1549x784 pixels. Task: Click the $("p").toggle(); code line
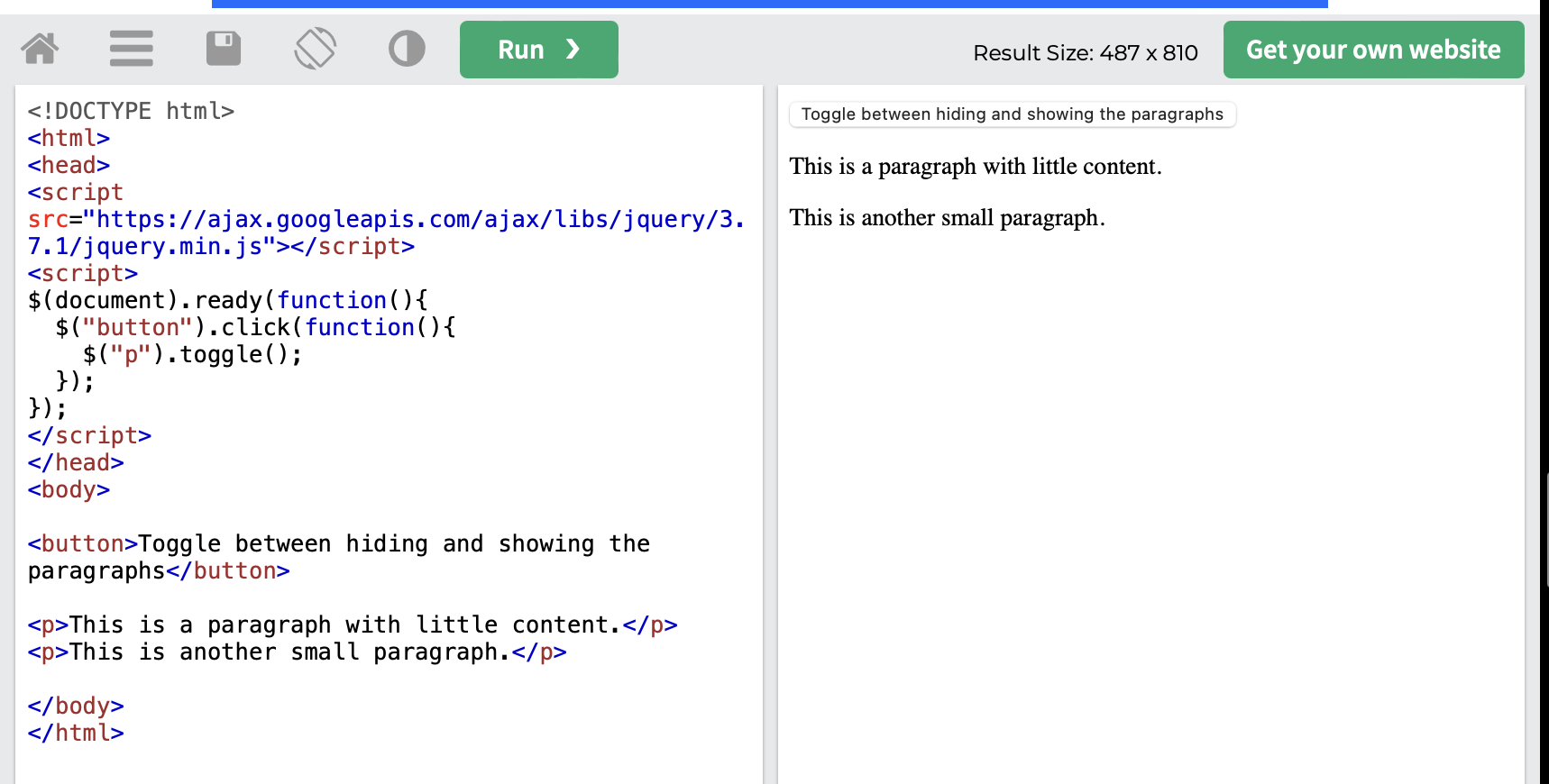pos(193,354)
